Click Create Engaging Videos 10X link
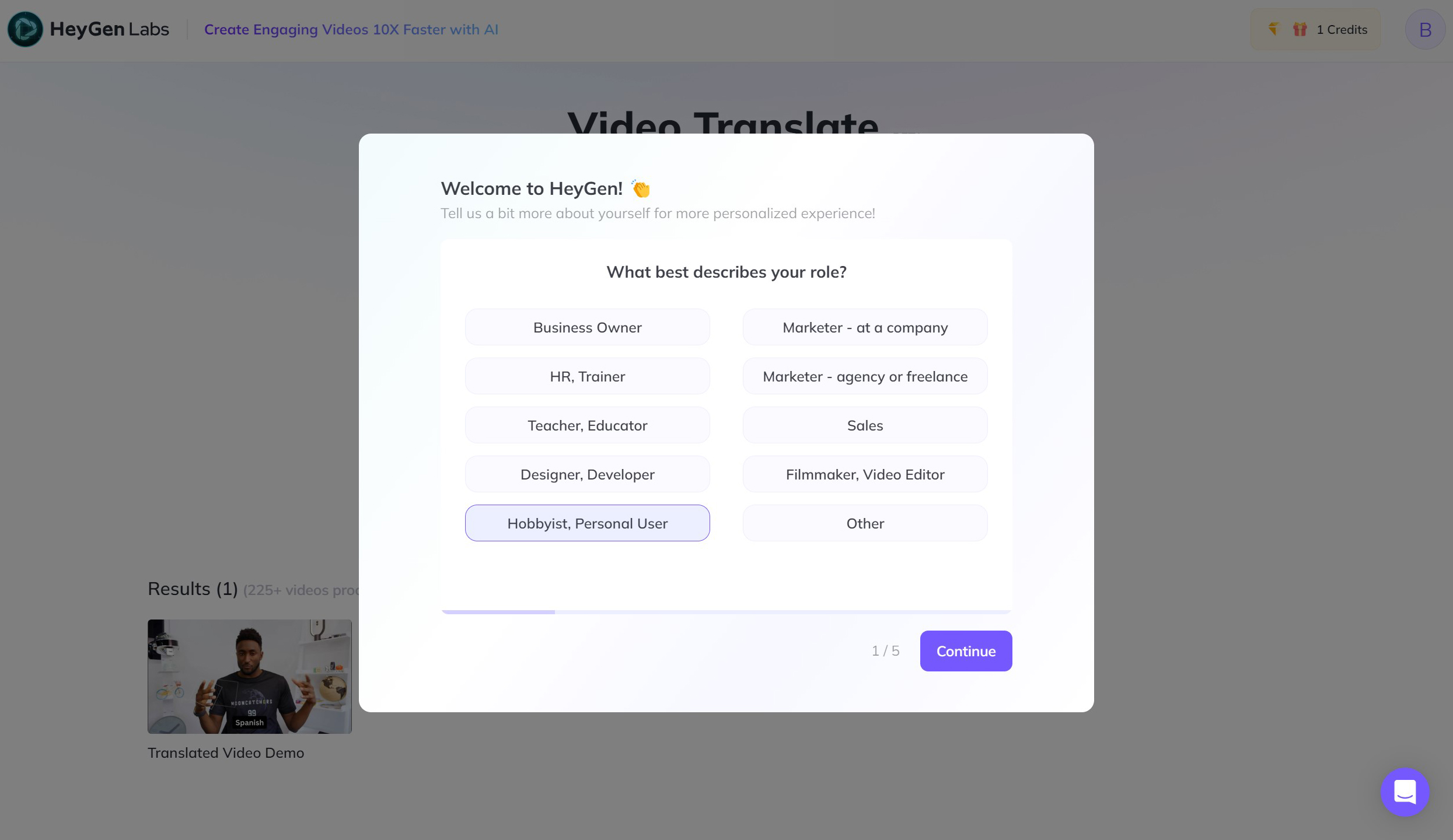This screenshot has width=1453, height=840. [351, 29]
